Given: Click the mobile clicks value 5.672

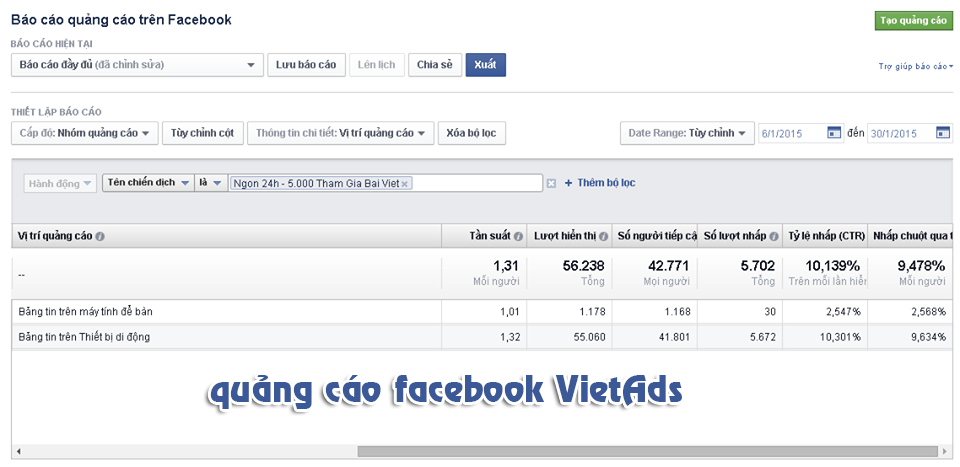Looking at the screenshot, I should pyautogui.click(x=763, y=337).
